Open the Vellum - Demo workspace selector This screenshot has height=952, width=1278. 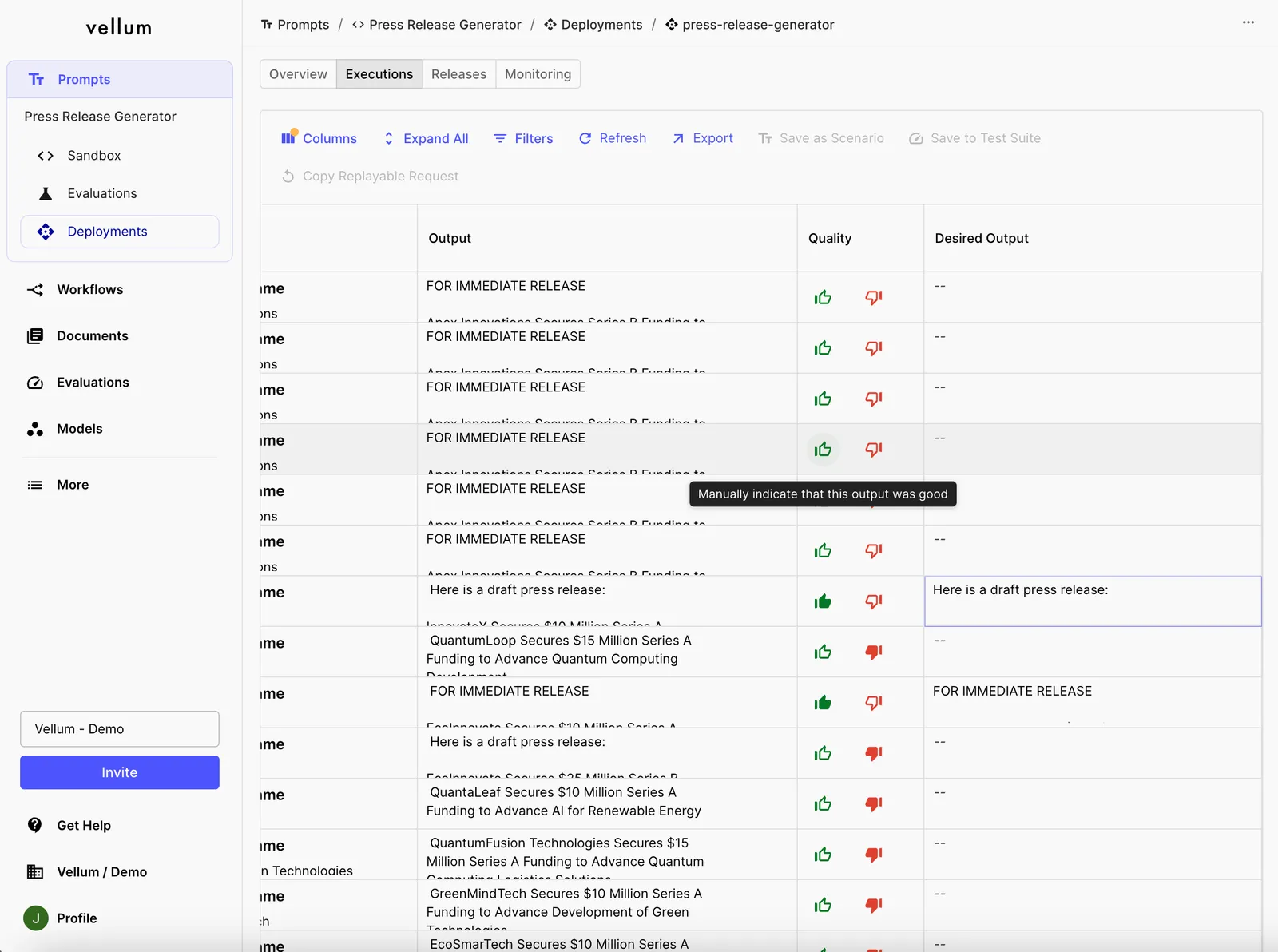tap(120, 729)
